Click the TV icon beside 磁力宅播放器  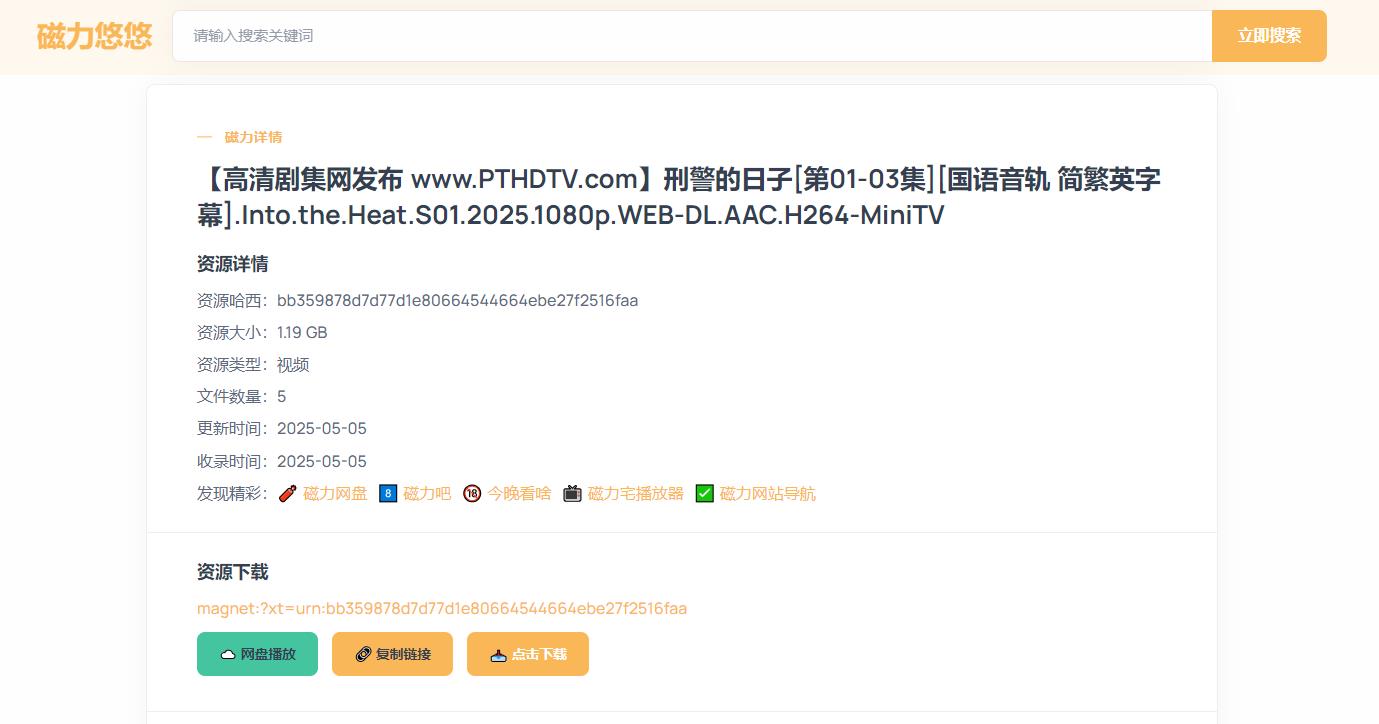572,494
